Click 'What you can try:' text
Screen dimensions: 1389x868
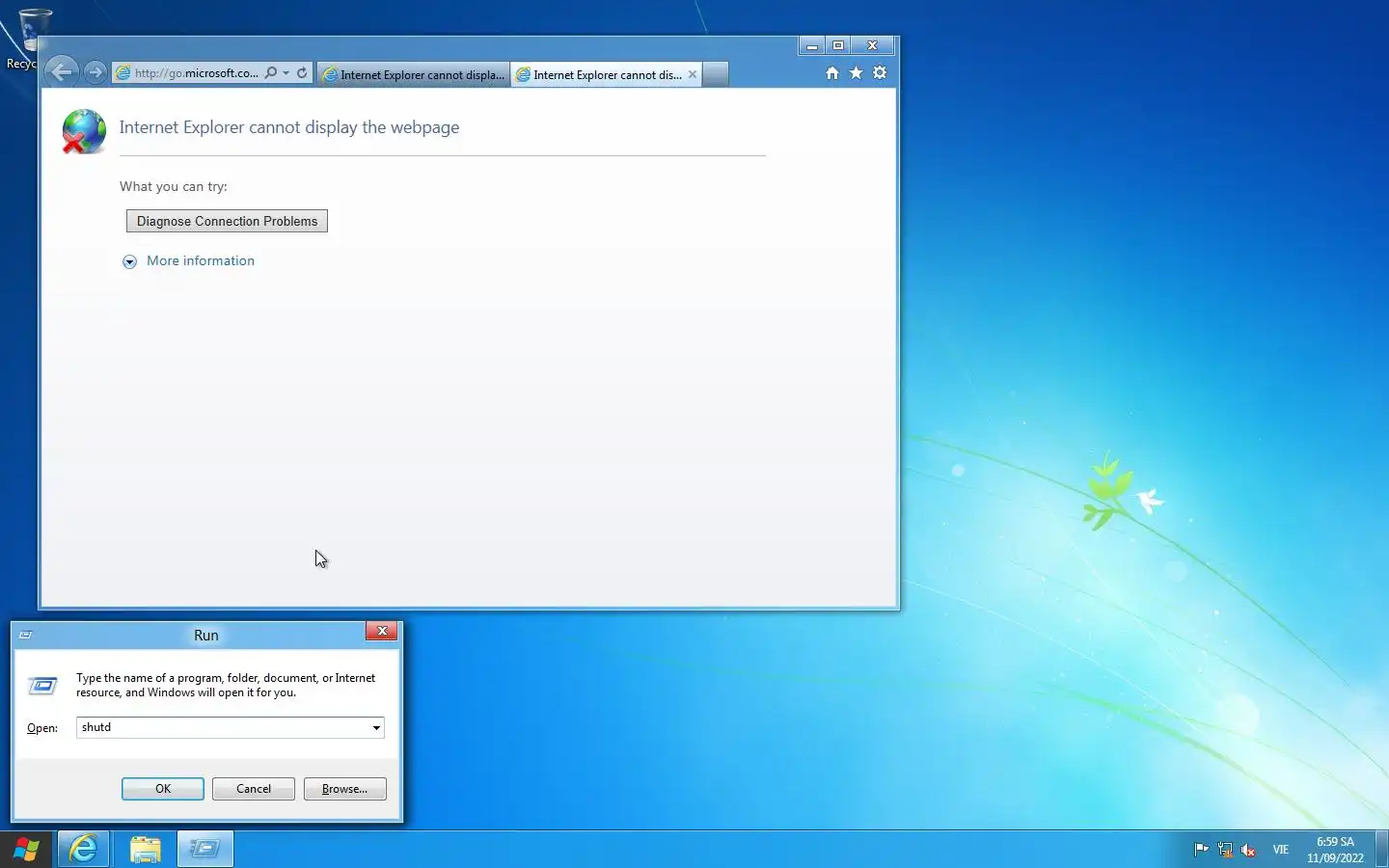point(174,187)
